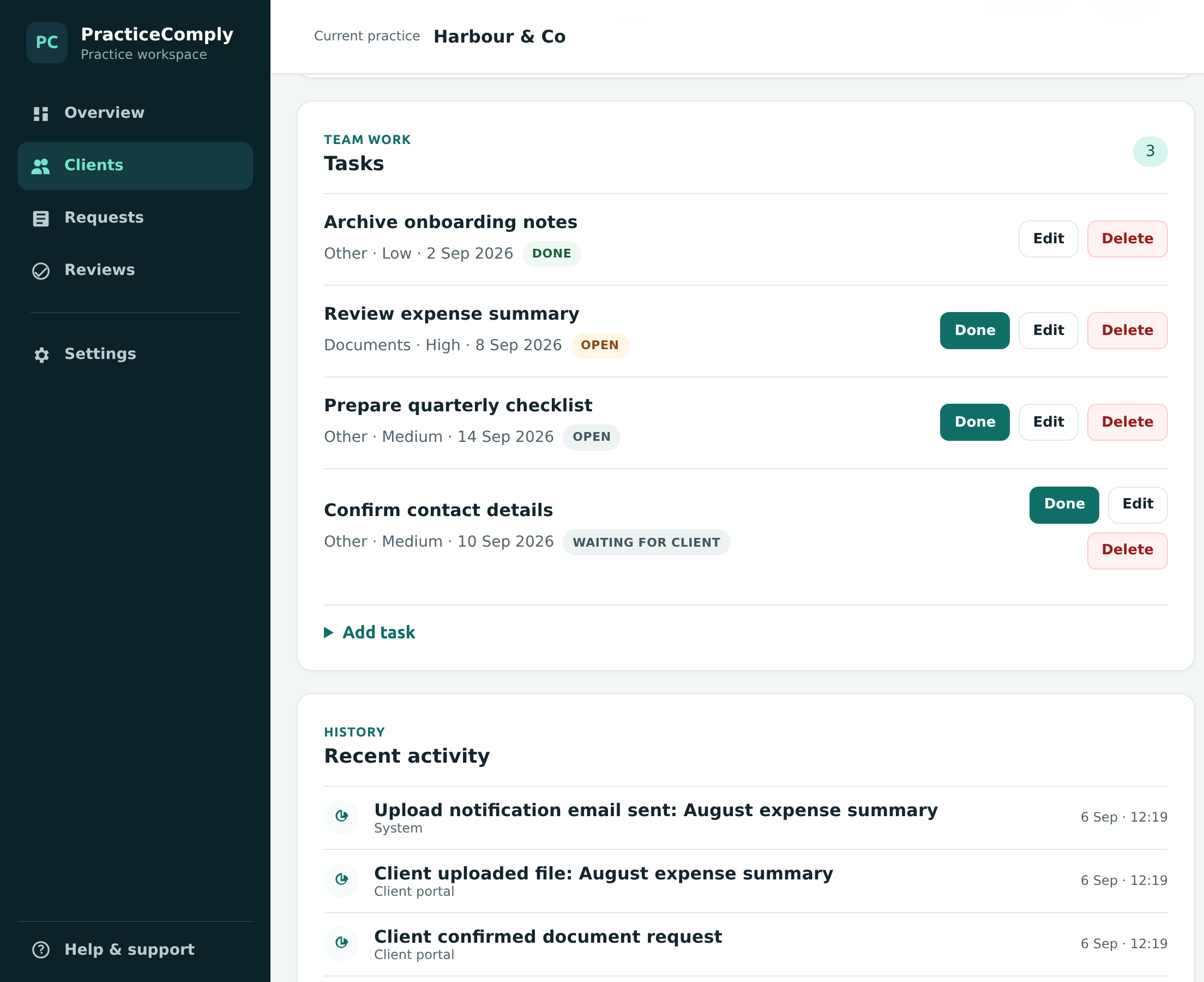Viewport: 1204px width, 982px height.
Task: Click the Archive onboarding notes title
Action: (x=450, y=222)
